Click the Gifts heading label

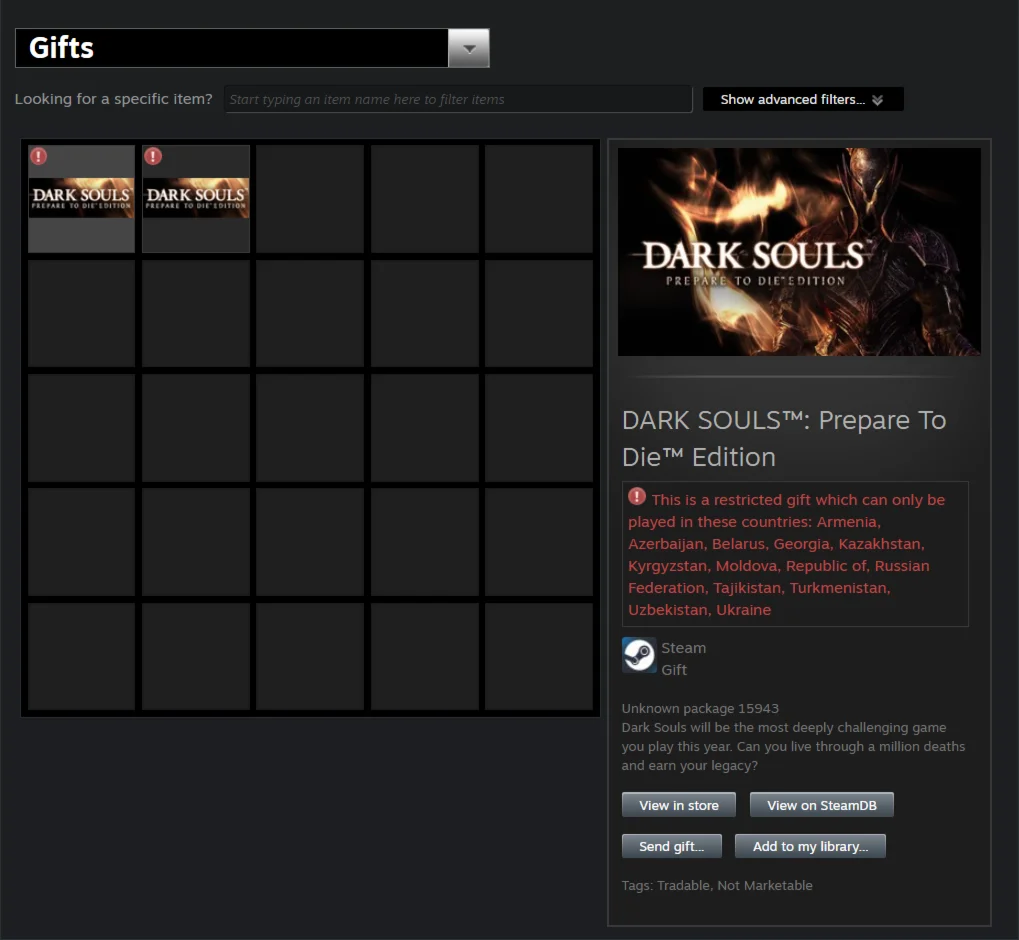pos(61,47)
